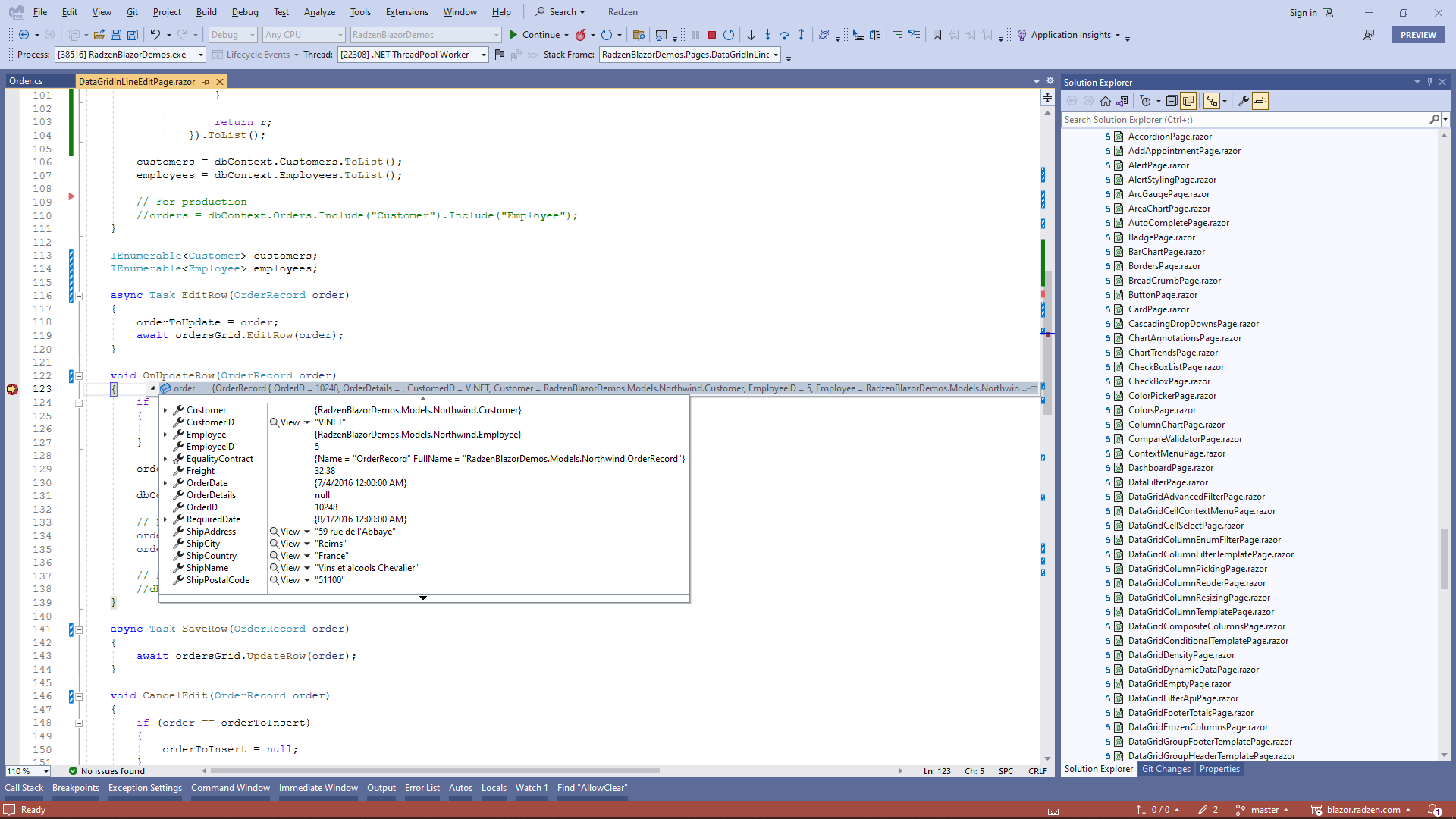
Task: Select the Step Over icon
Action: (x=784, y=35)
